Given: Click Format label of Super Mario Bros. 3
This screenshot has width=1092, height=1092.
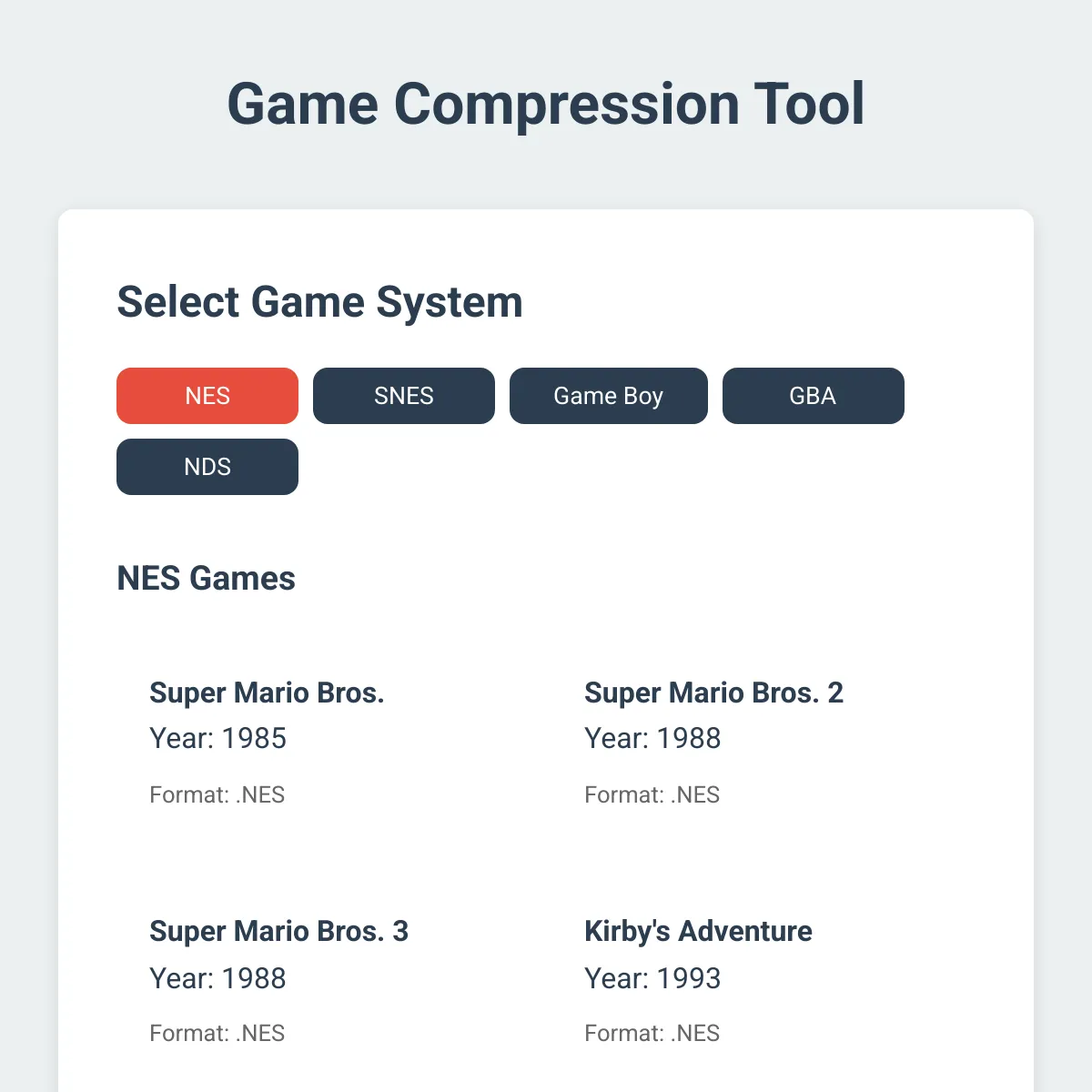Looking at the screenshot, I should tap(217, 1033).
